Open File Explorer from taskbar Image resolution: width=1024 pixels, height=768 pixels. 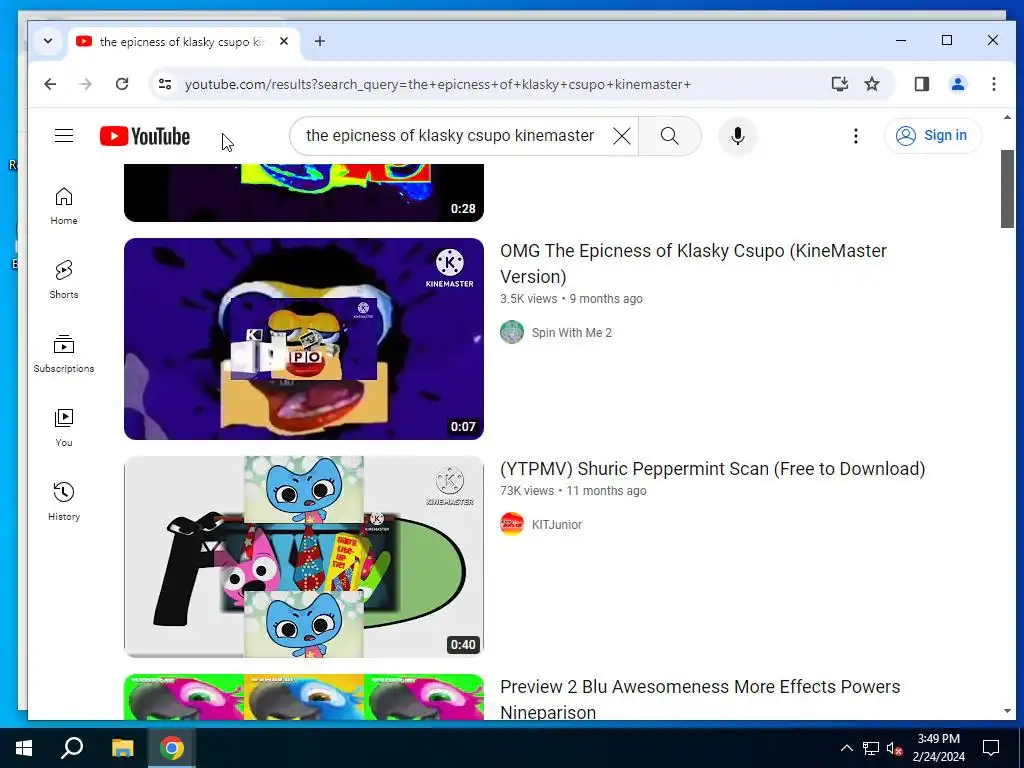pyautogui.click(x=122, y=748)
